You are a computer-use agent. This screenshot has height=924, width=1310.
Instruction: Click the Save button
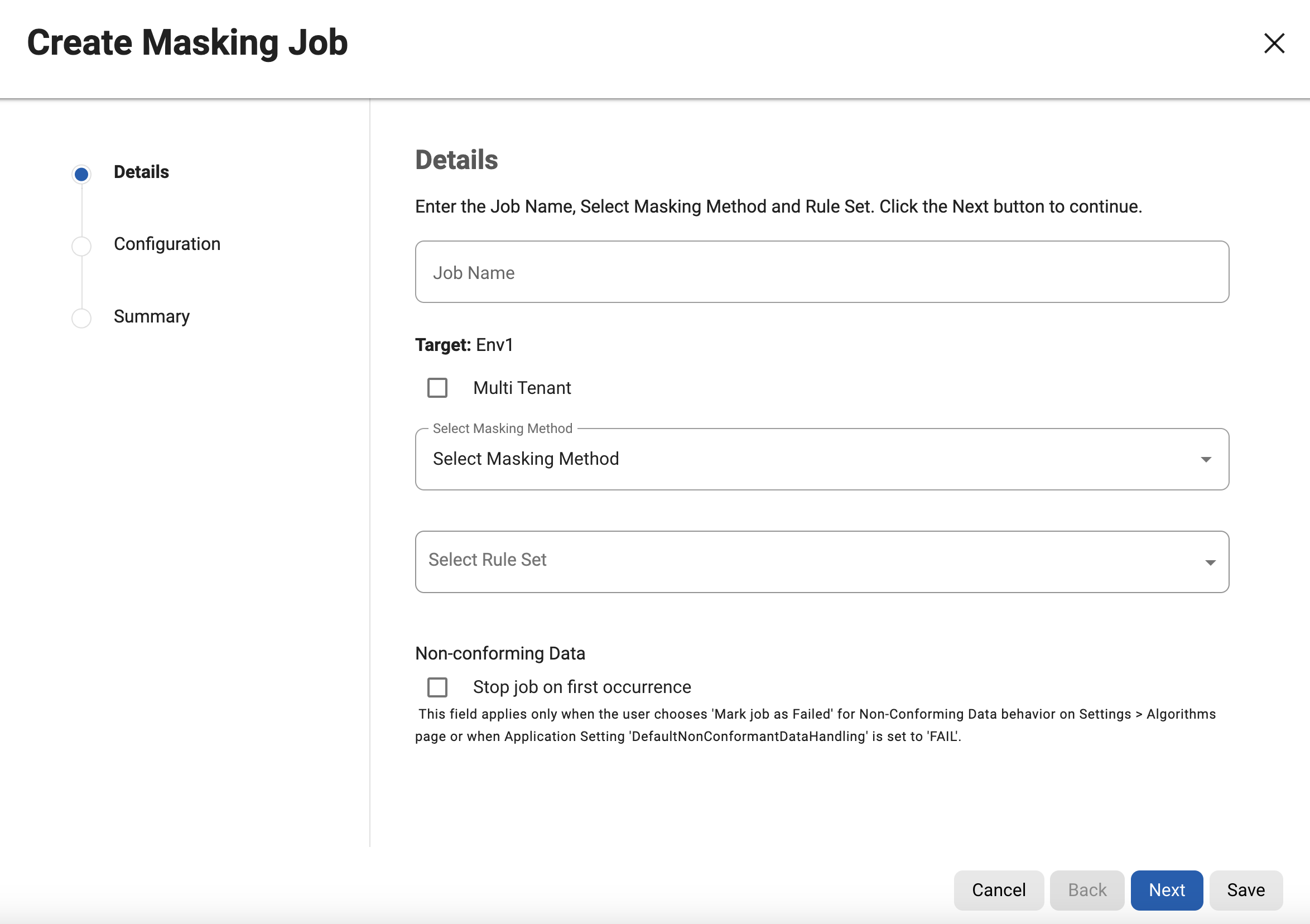[x=1245, y=890]
